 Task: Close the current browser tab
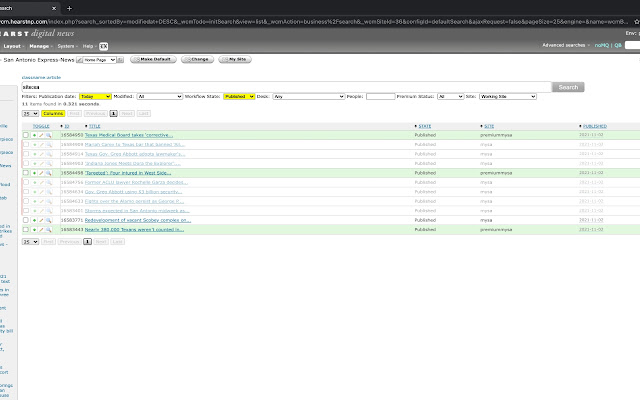(54, 8)
